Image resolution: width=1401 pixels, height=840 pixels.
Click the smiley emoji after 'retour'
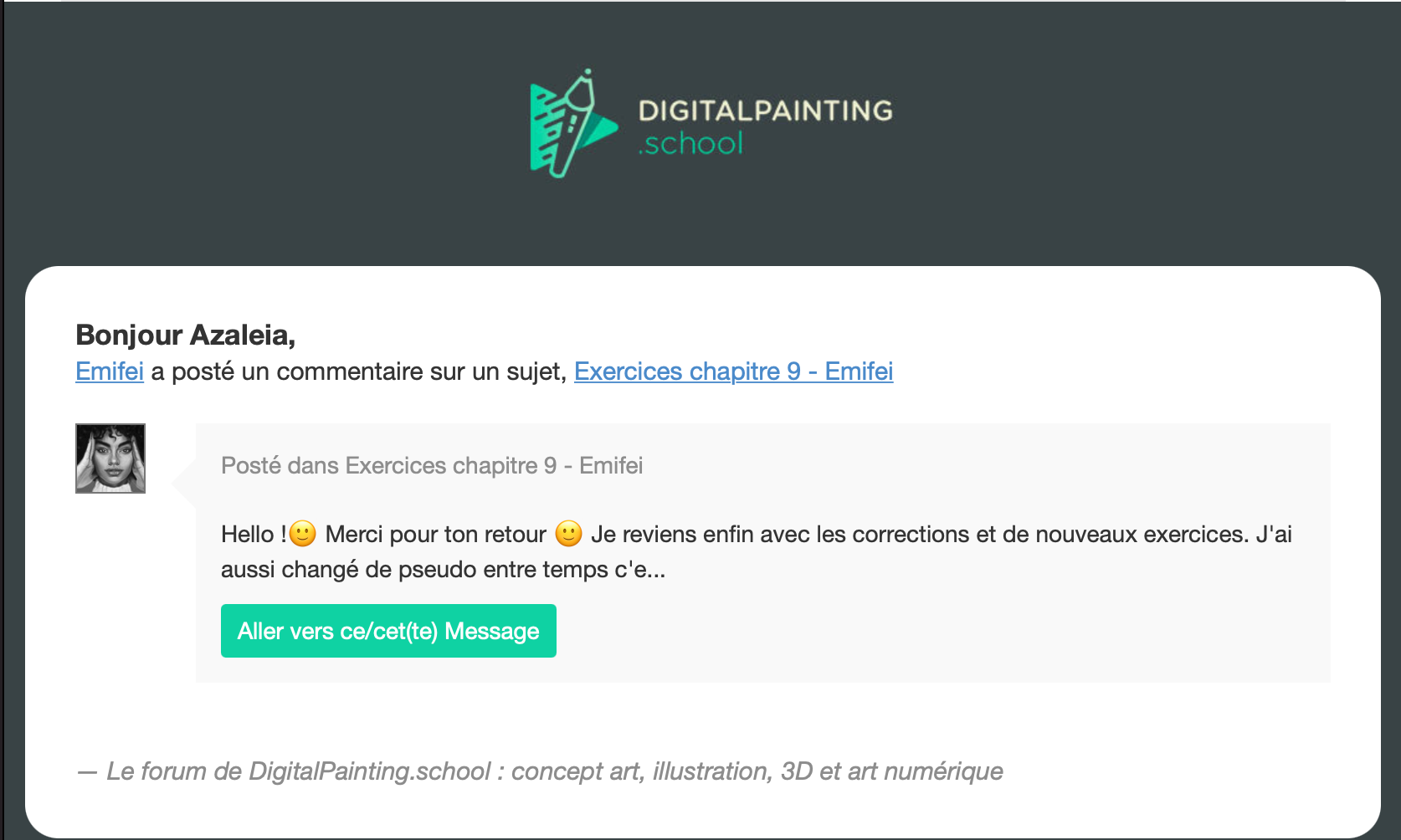569,534
